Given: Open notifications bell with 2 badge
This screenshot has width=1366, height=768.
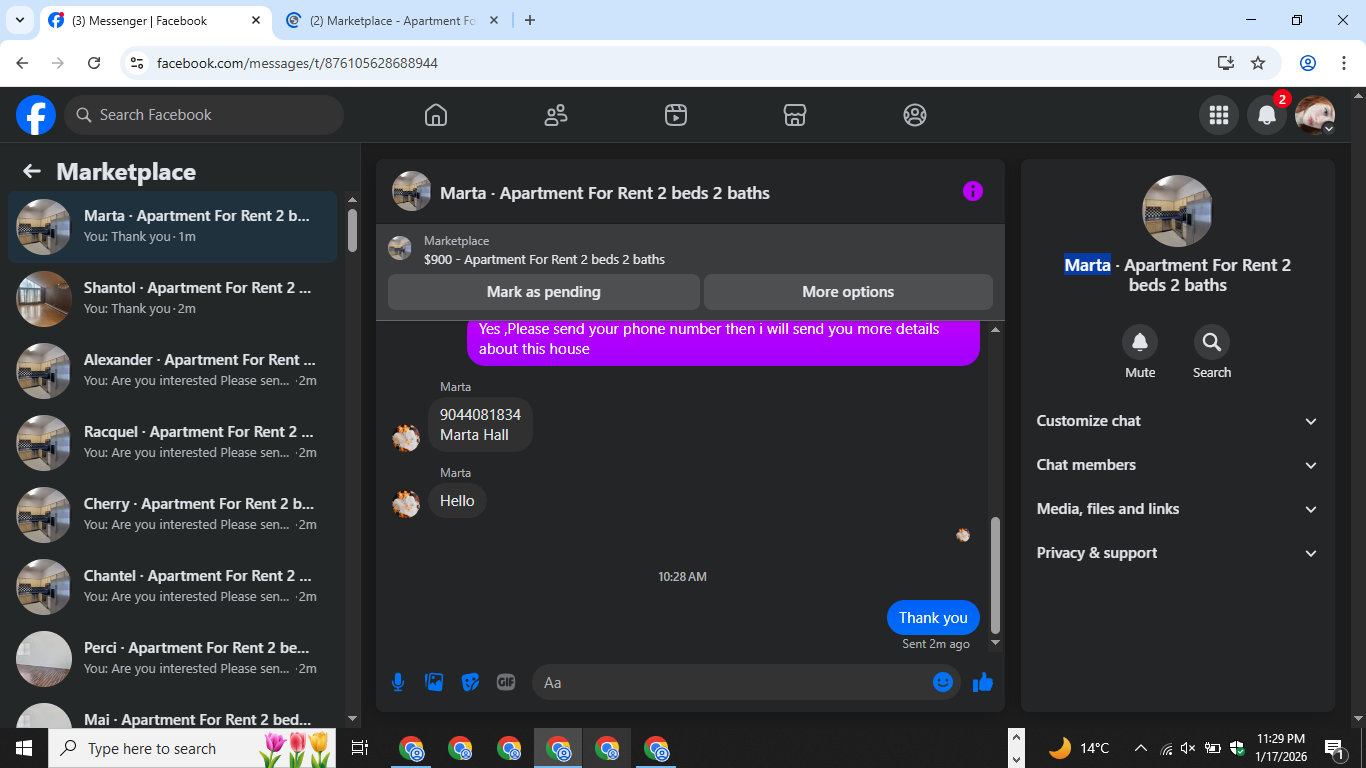Looking at the screenshot, I should pyautogui.click(x=1266, y=115).
